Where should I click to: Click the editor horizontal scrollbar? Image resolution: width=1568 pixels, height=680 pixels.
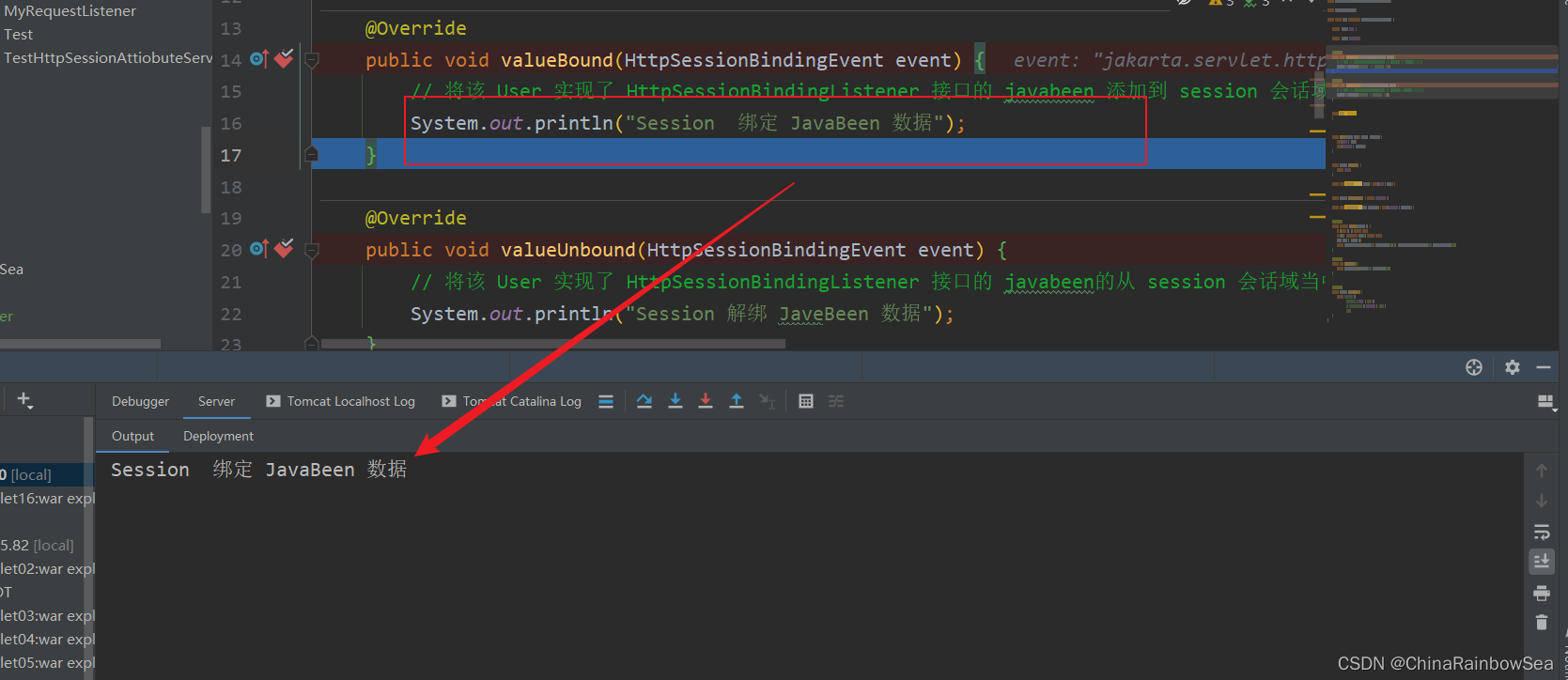tap(553, 344)
